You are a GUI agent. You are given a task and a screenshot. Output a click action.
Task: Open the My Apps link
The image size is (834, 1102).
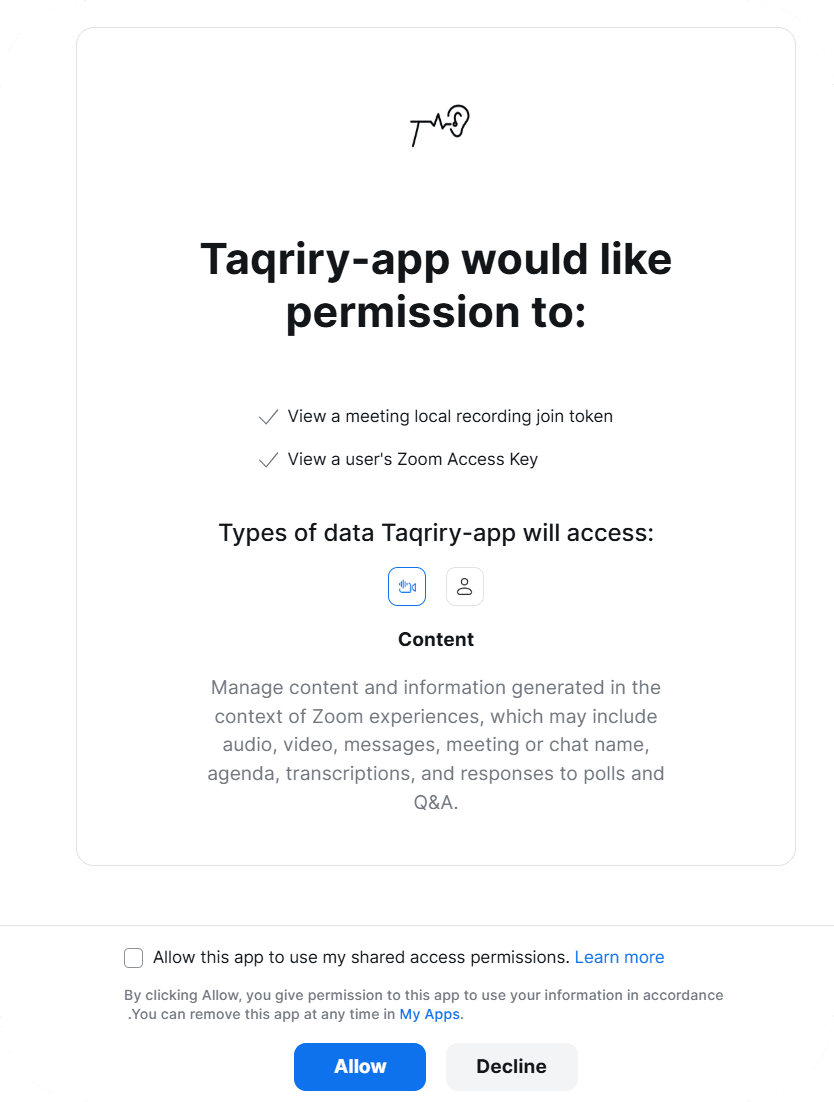429,1013
